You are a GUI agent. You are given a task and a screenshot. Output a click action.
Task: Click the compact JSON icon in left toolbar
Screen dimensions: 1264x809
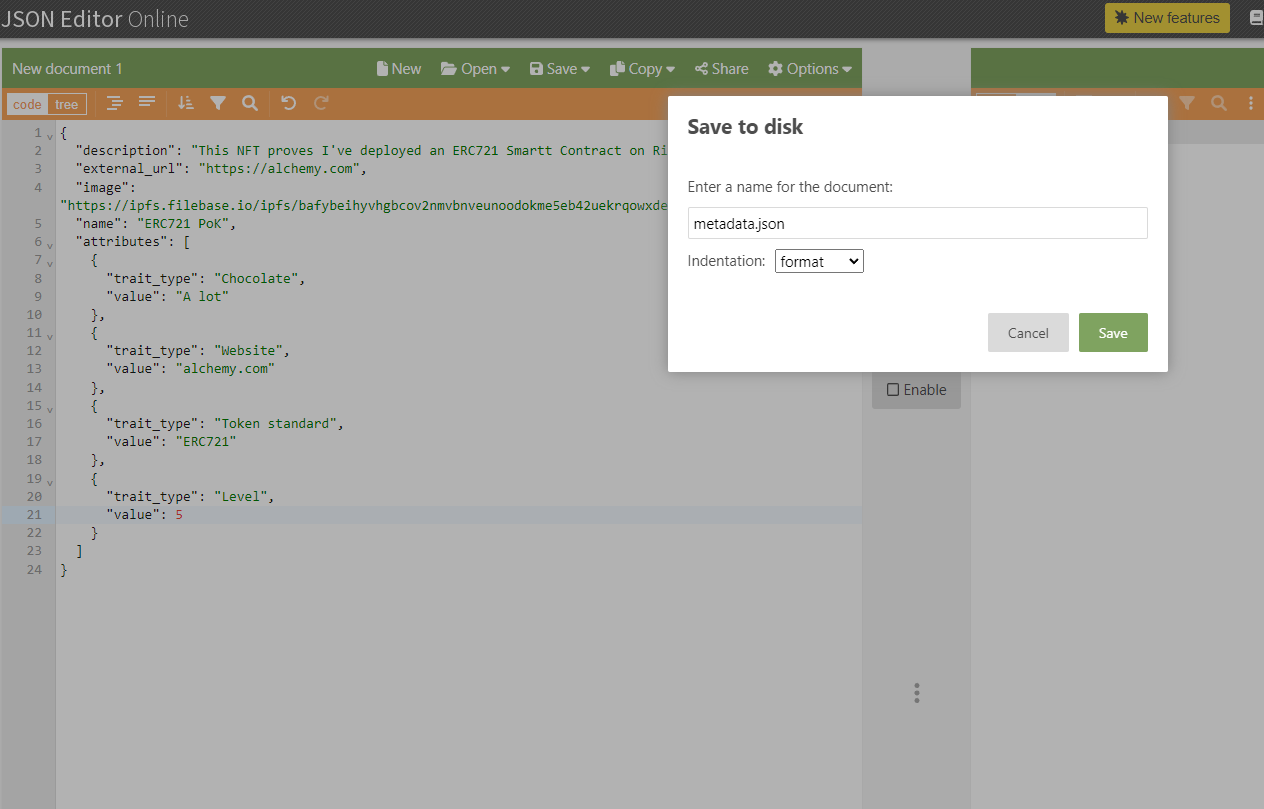pyautogui.click(x=147, y=103)
